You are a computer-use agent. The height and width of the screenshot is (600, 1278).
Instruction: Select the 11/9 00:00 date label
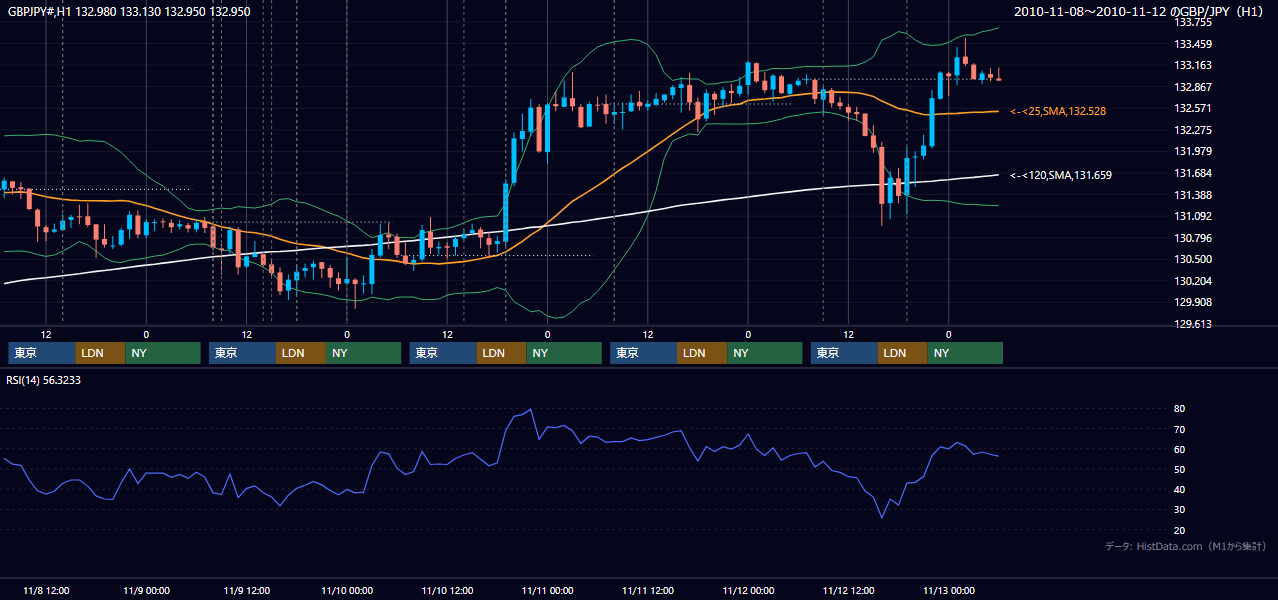(146, 590)
